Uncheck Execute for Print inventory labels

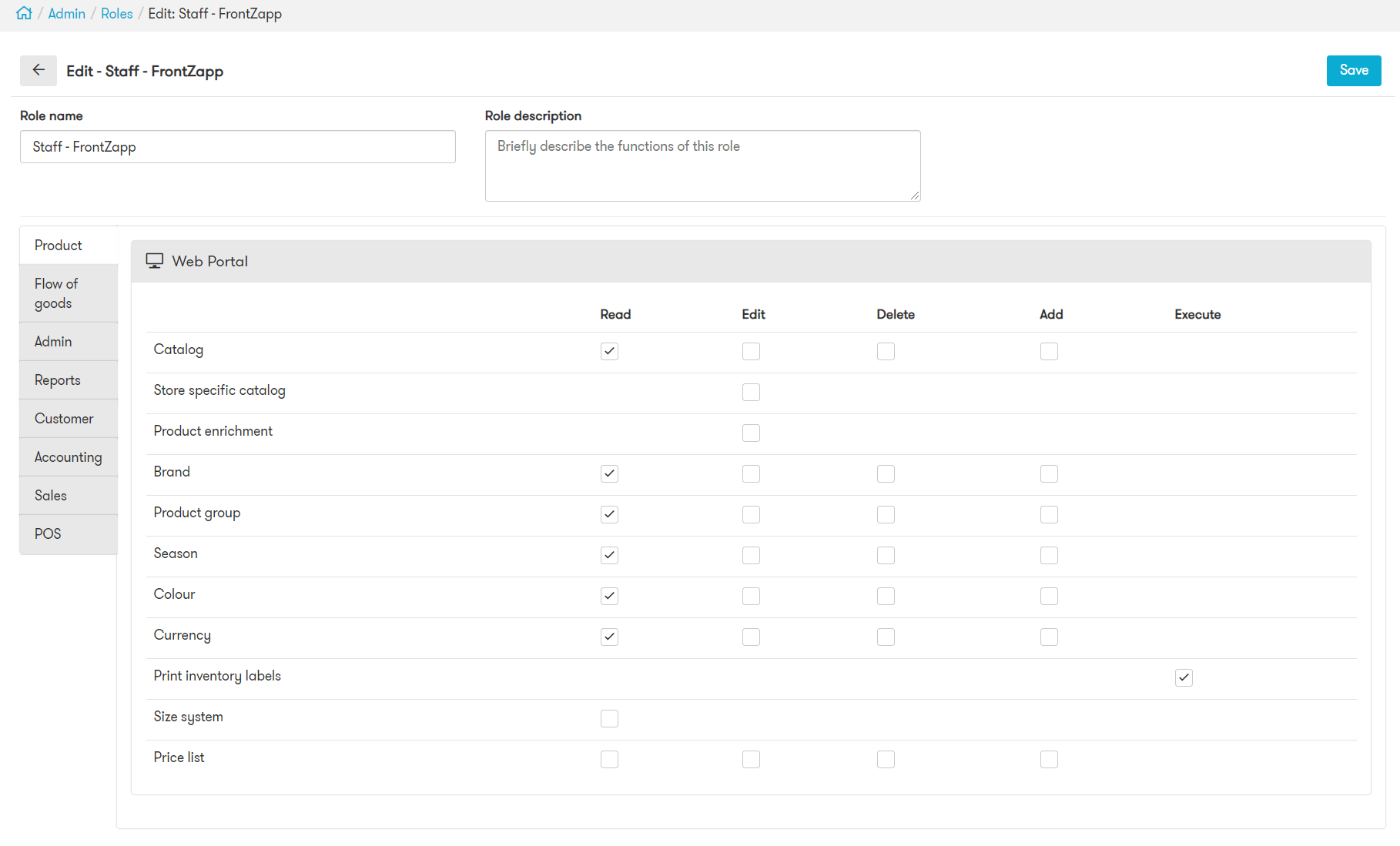tap(1184, 677)
